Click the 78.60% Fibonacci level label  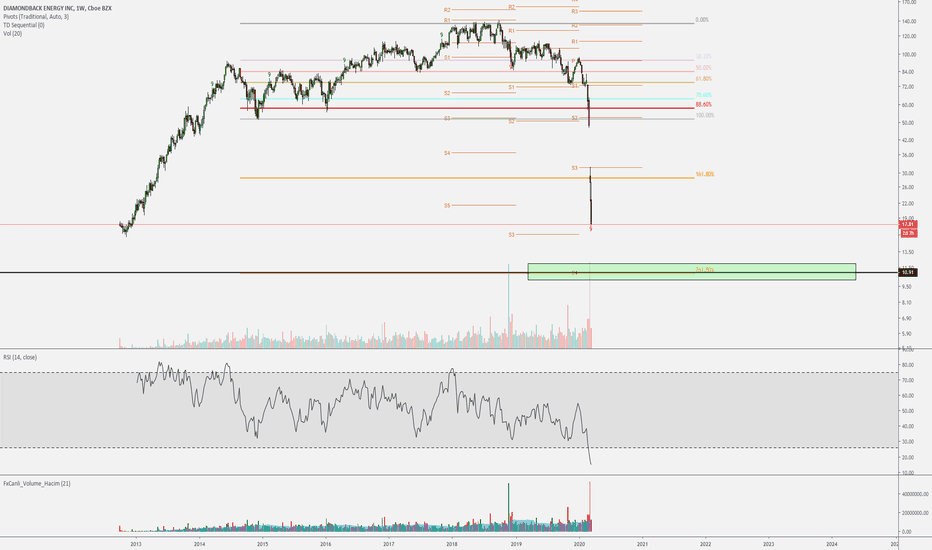pyautogui.click(x=704, y=95)
